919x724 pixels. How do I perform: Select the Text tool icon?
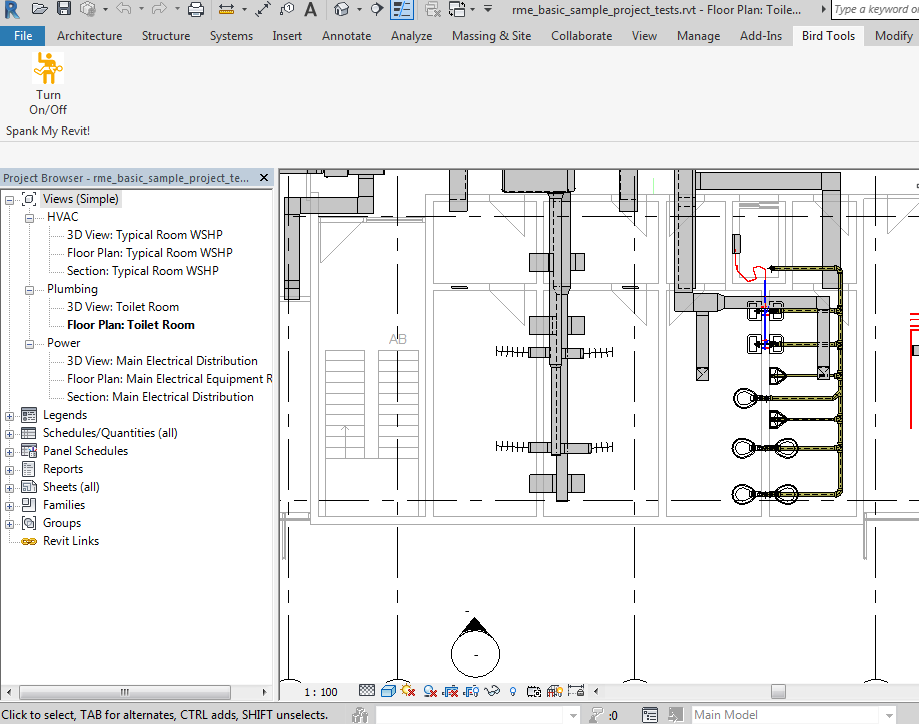311,9
